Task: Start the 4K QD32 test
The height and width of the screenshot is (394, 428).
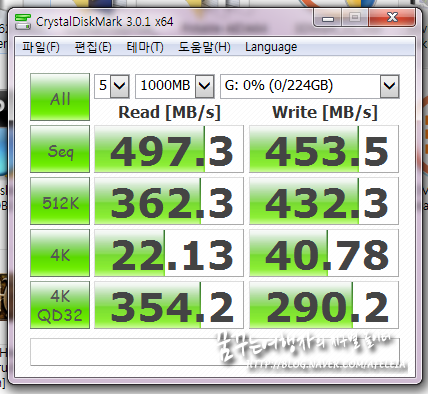Action: pyautogui.click(x=60, y=305)
